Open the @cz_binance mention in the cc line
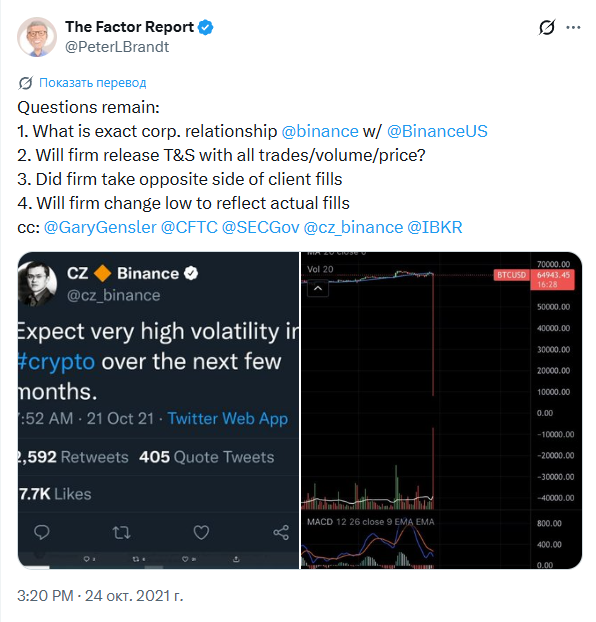Image resolution: width=596 pixels, height=622 pixels. click(353, 227)
